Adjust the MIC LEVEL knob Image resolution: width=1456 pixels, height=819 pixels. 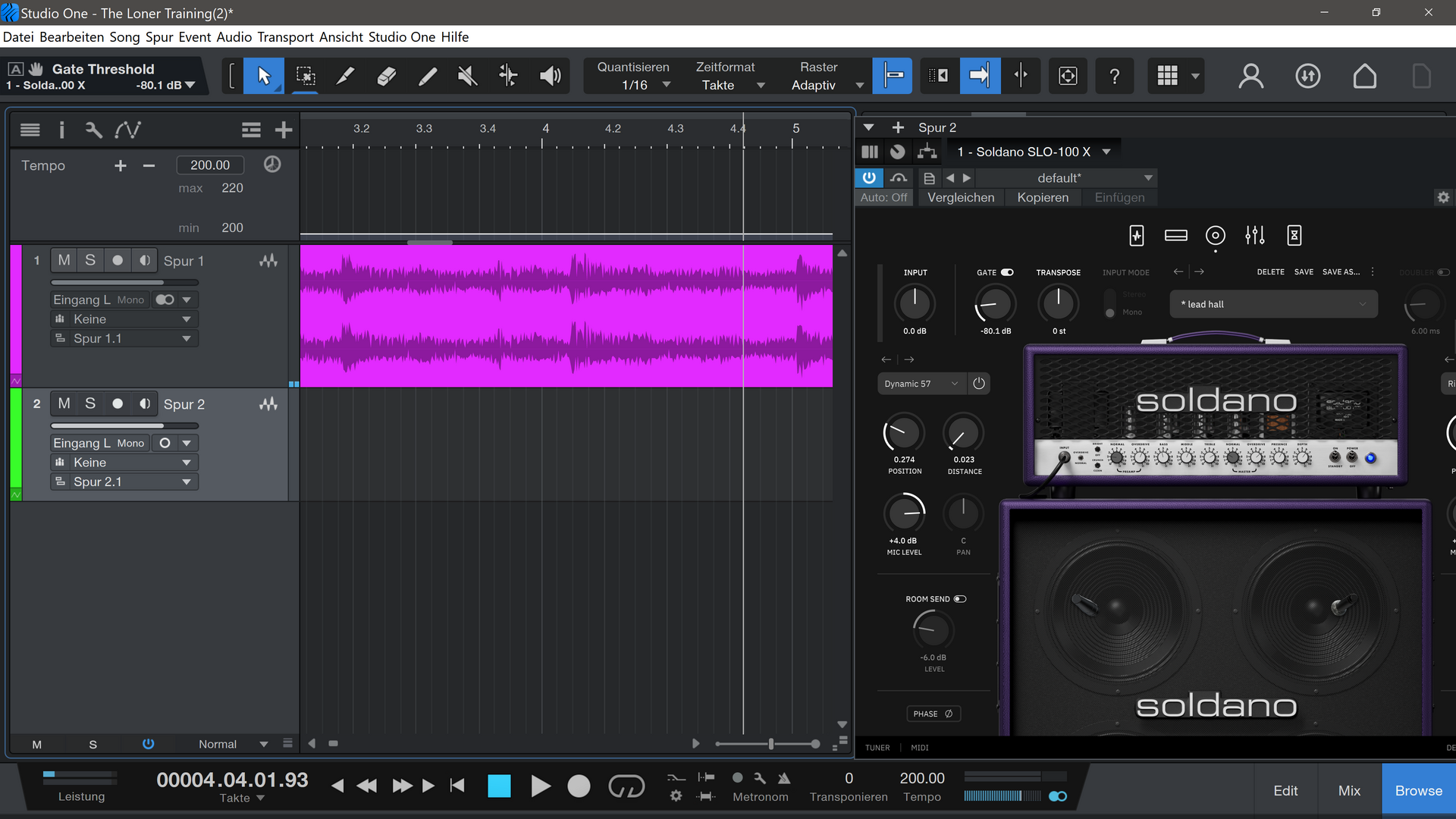(905, 513)
